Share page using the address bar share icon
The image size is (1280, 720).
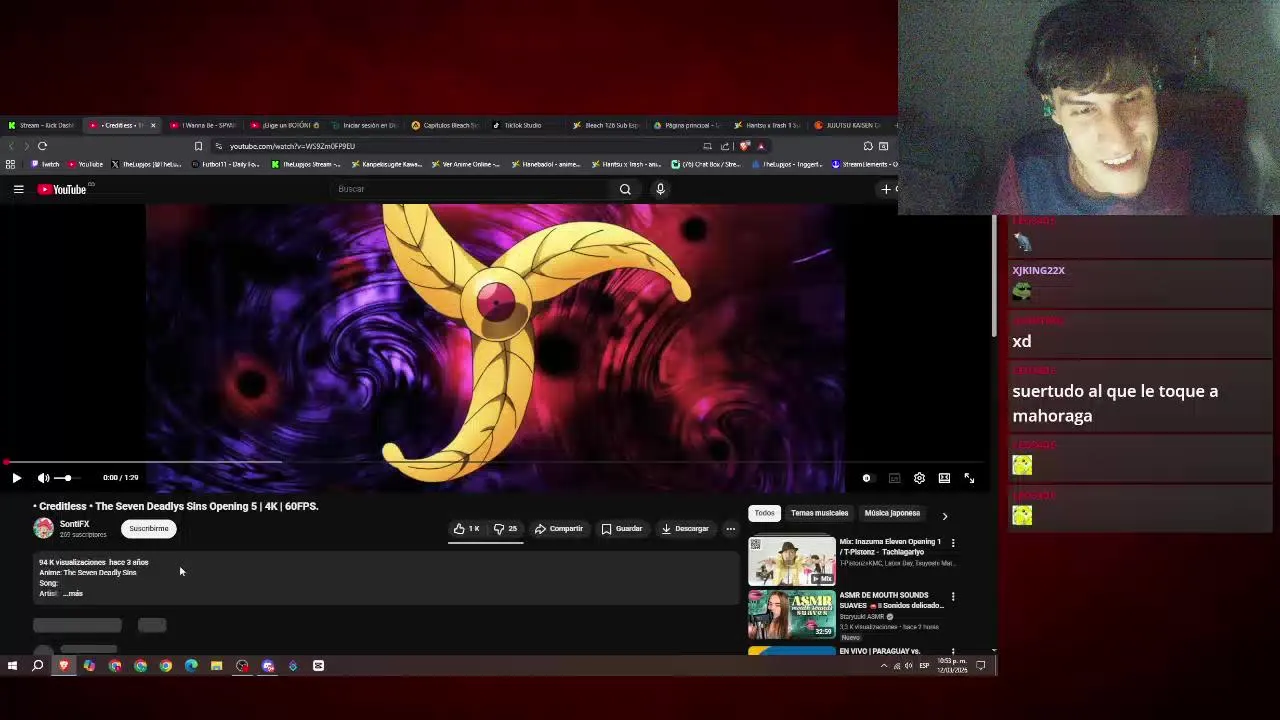pyautogui.click(x=725, y=146)
